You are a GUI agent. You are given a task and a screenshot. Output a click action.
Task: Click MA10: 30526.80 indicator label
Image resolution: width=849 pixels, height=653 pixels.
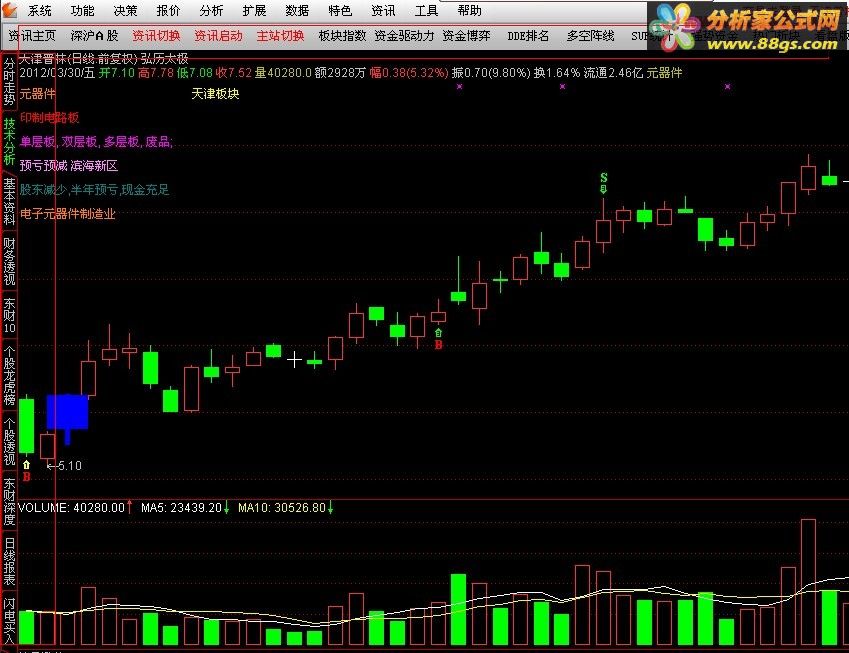tap(282, 508)
